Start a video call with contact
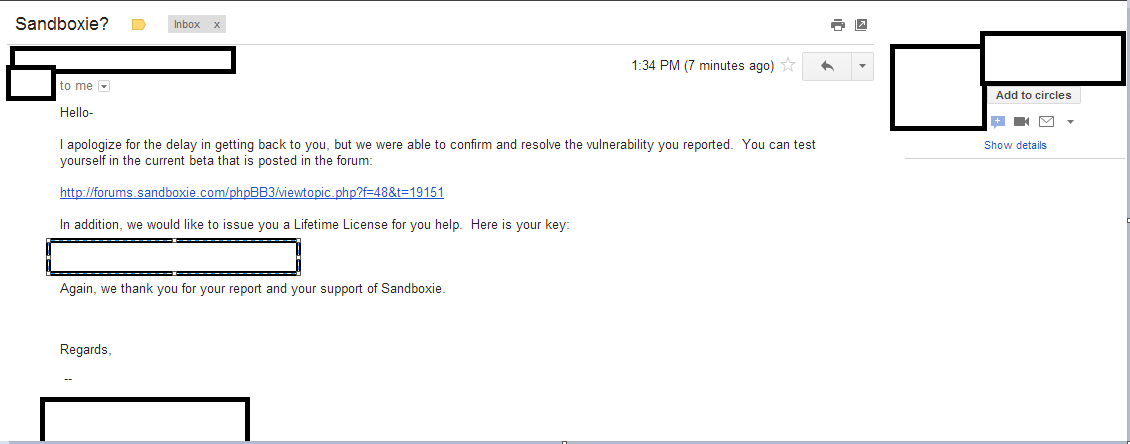Image resolution: width=1130 pixels, height=444 pixels. point(1021,122)
